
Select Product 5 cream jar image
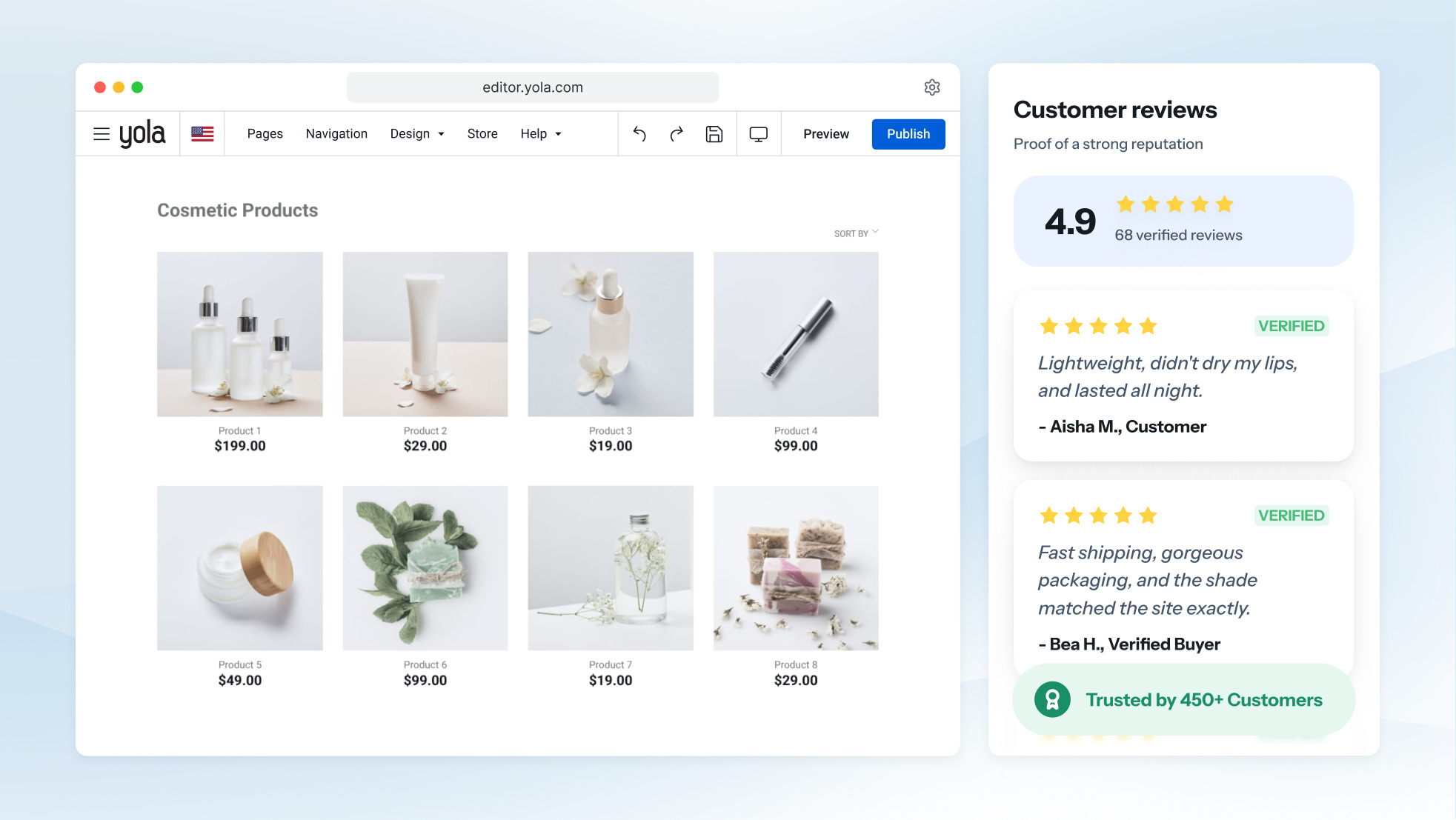(x=240, y=568)
